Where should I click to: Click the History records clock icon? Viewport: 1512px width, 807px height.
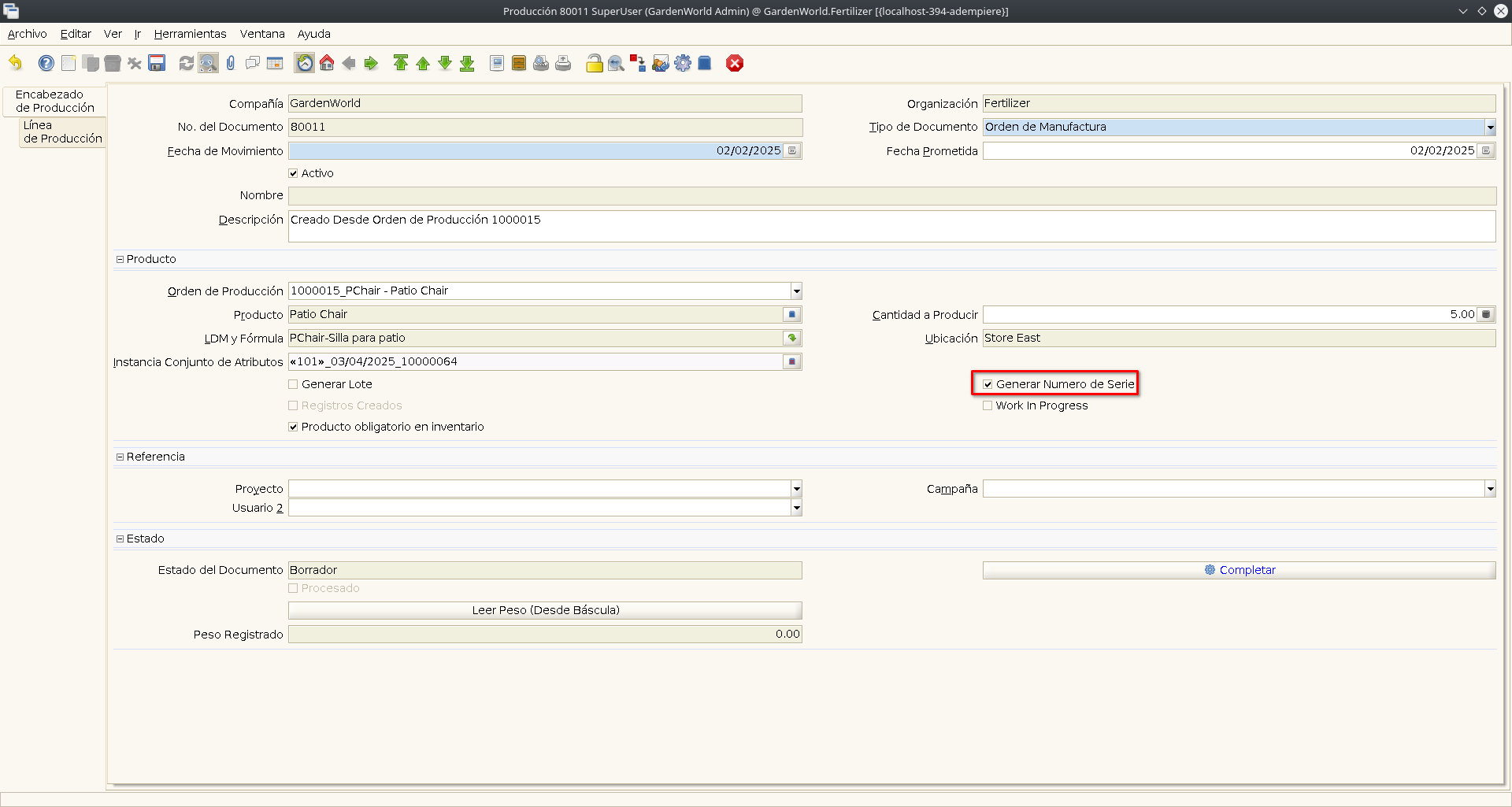click(x=305, y=63)
